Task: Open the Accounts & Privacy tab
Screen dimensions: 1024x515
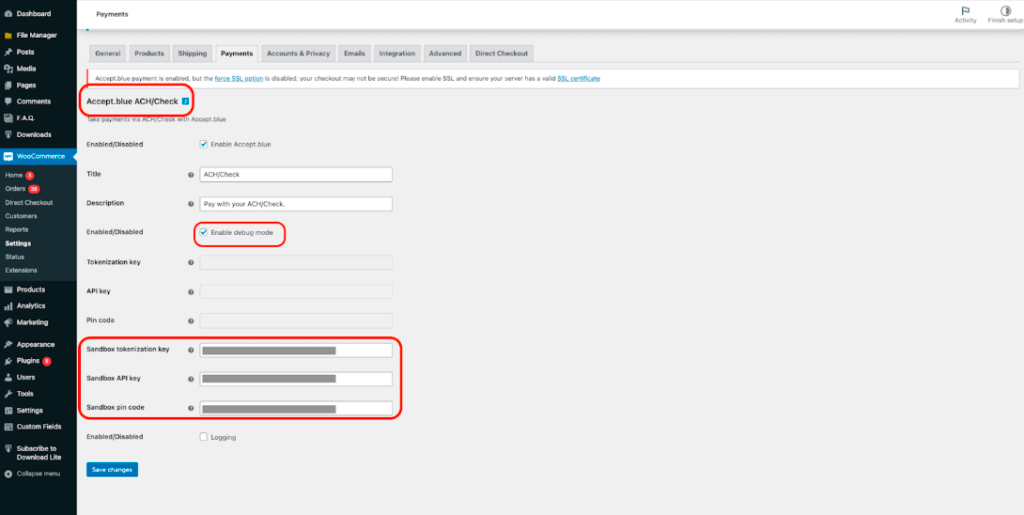Action: 298,54
